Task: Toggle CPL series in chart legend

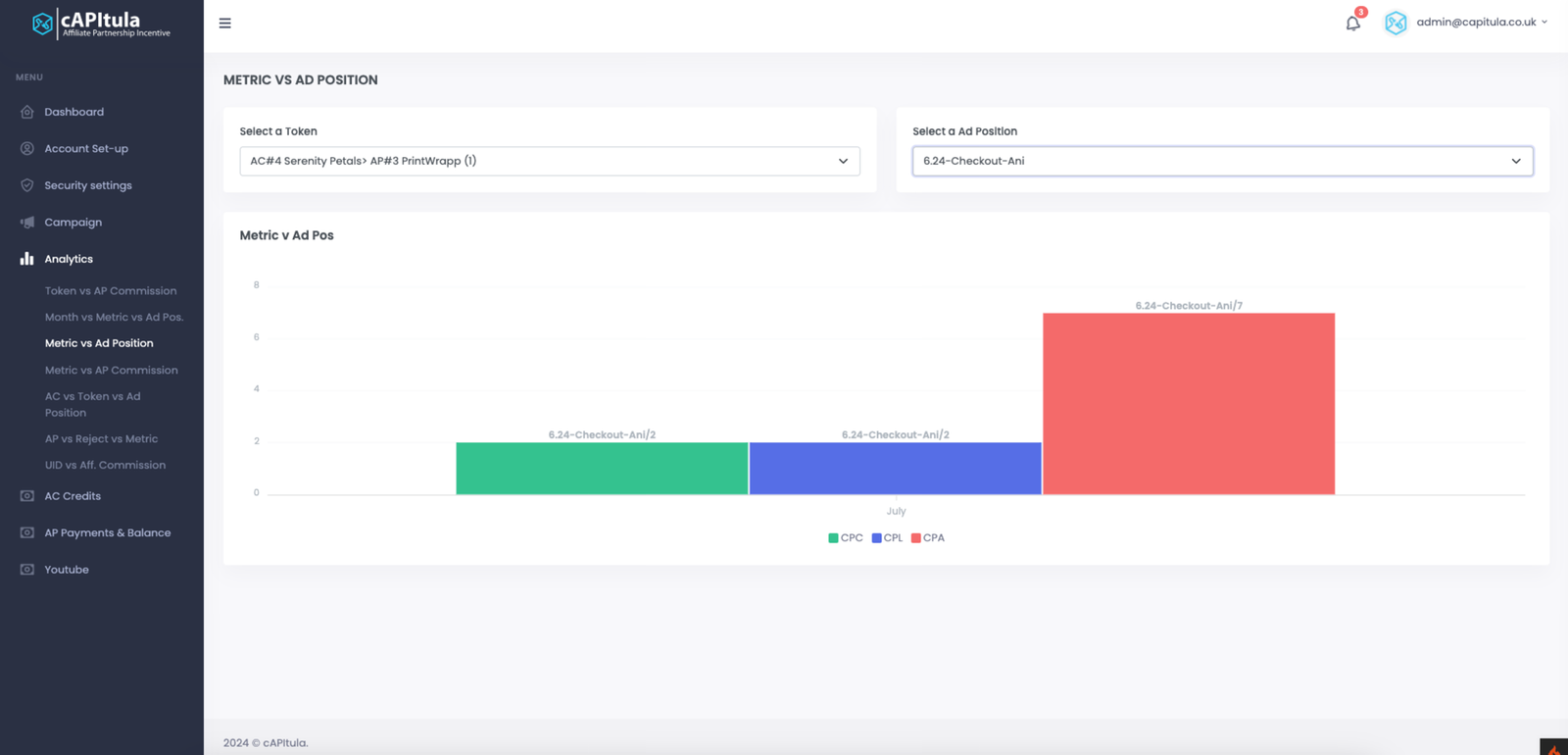Action: pyautogui.click(x=887, y=538)
